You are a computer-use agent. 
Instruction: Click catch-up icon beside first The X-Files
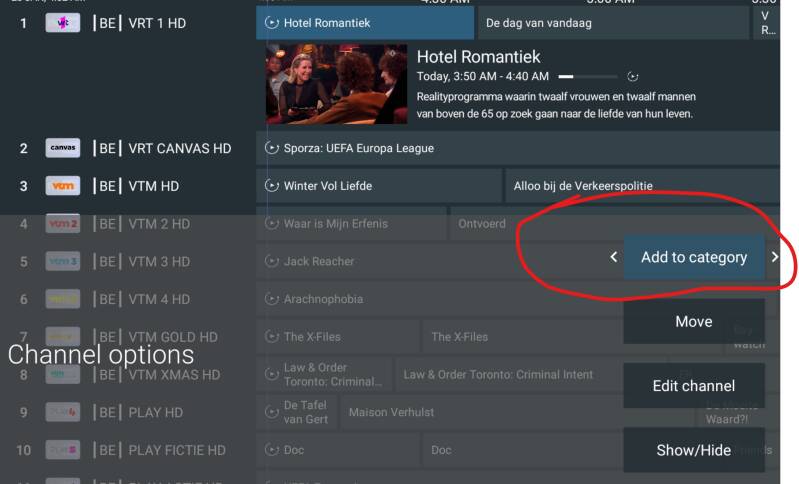[x=272, y=337]
